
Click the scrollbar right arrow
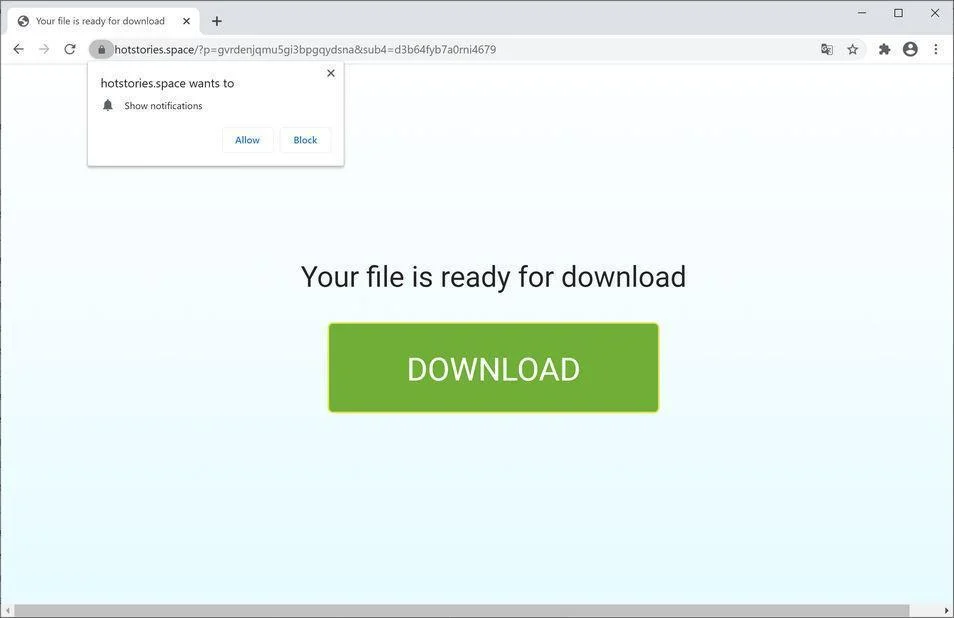pos(947,611)
